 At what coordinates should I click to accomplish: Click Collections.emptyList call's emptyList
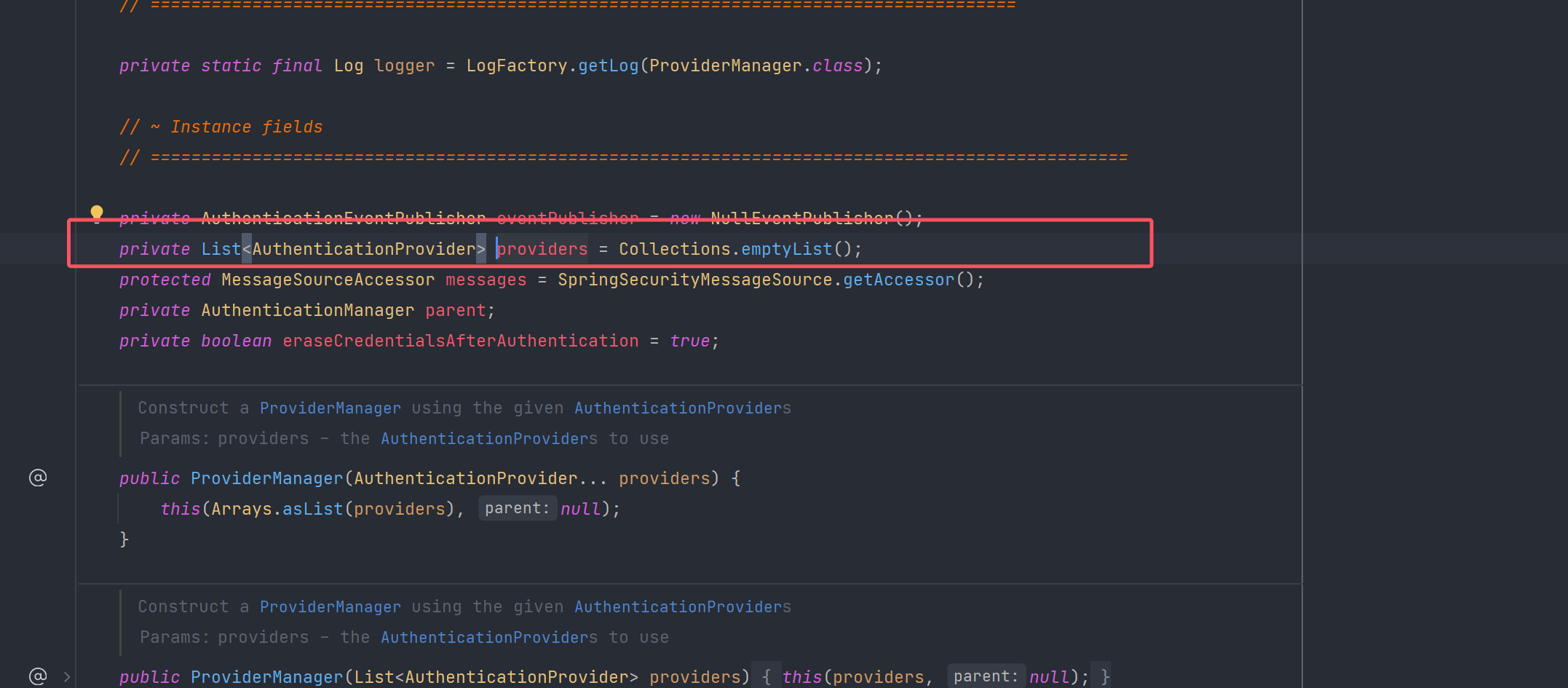[x=787, y=249]
